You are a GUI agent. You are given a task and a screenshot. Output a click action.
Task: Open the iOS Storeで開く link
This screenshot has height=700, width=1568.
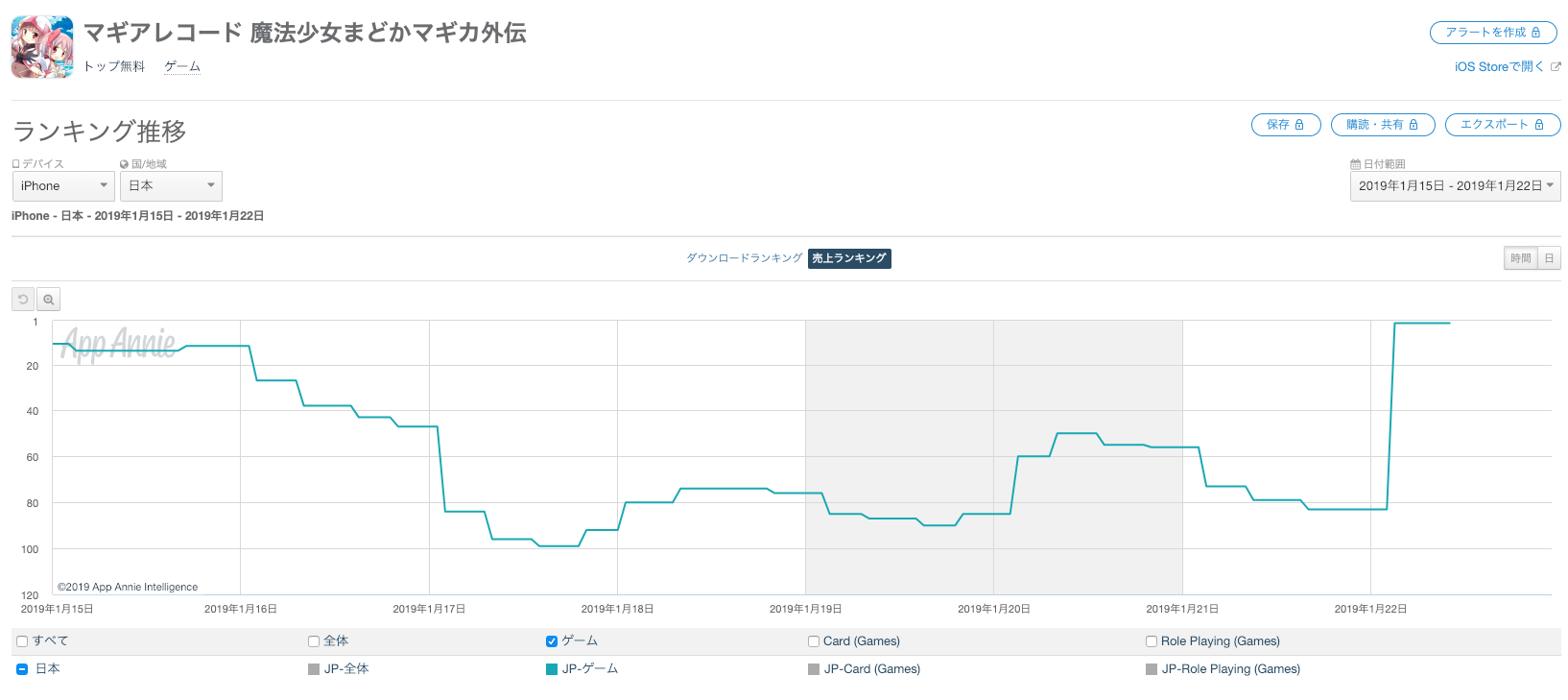click(1499, 66)
